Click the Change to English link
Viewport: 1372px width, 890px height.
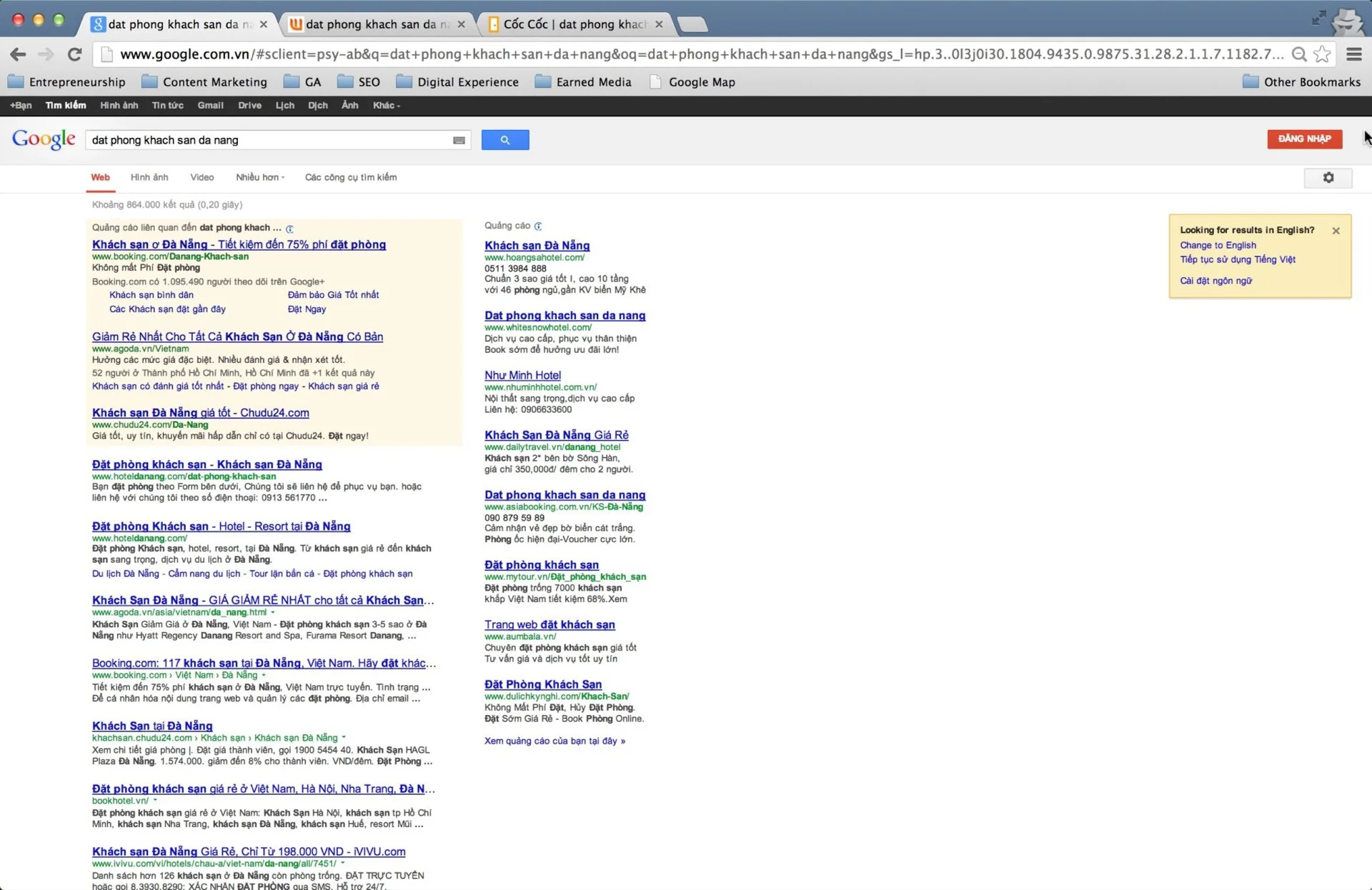point(1218,245)
